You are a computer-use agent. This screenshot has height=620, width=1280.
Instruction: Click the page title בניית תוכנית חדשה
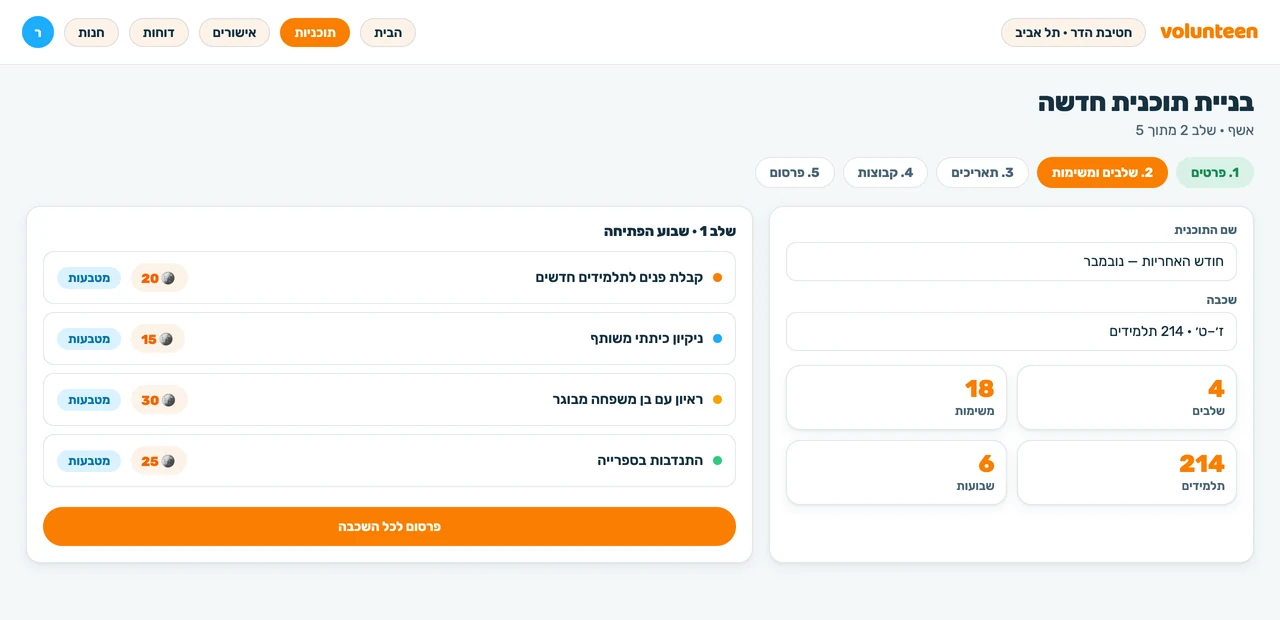click(1146, 102)
